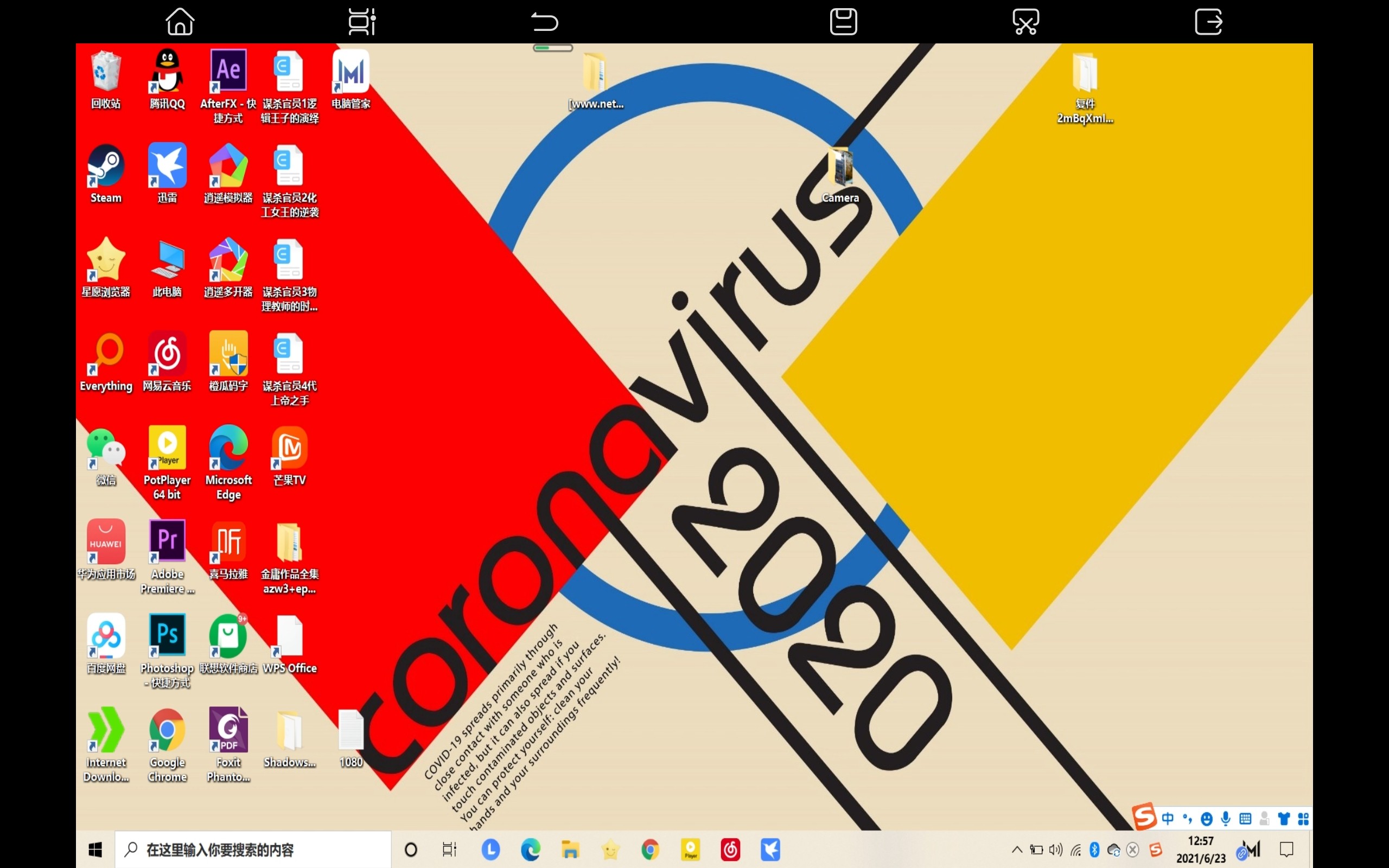Open 网易云音乐 desktop shortcut
This screenshot has width=1389, height=868.
tap(167, 354)
